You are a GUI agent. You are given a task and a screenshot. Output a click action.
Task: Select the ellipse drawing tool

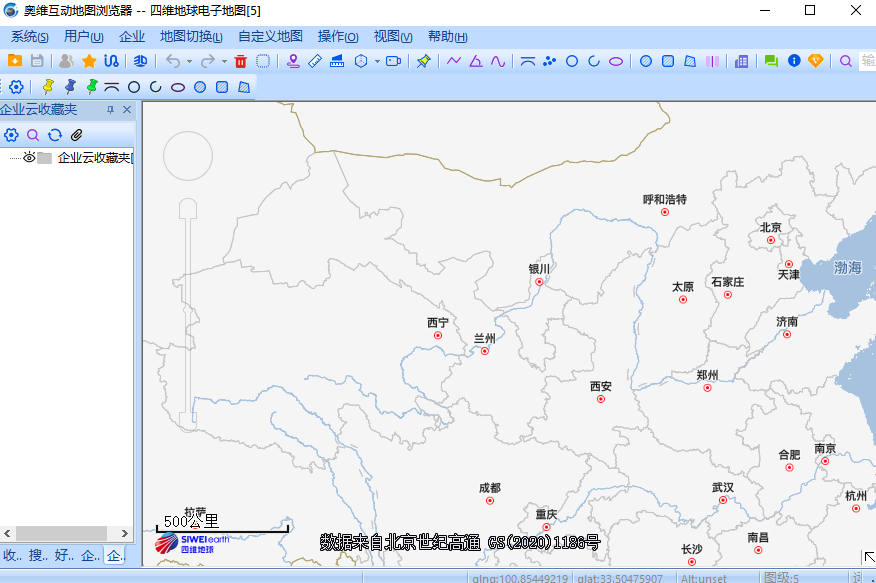click(x=616, y=61)
